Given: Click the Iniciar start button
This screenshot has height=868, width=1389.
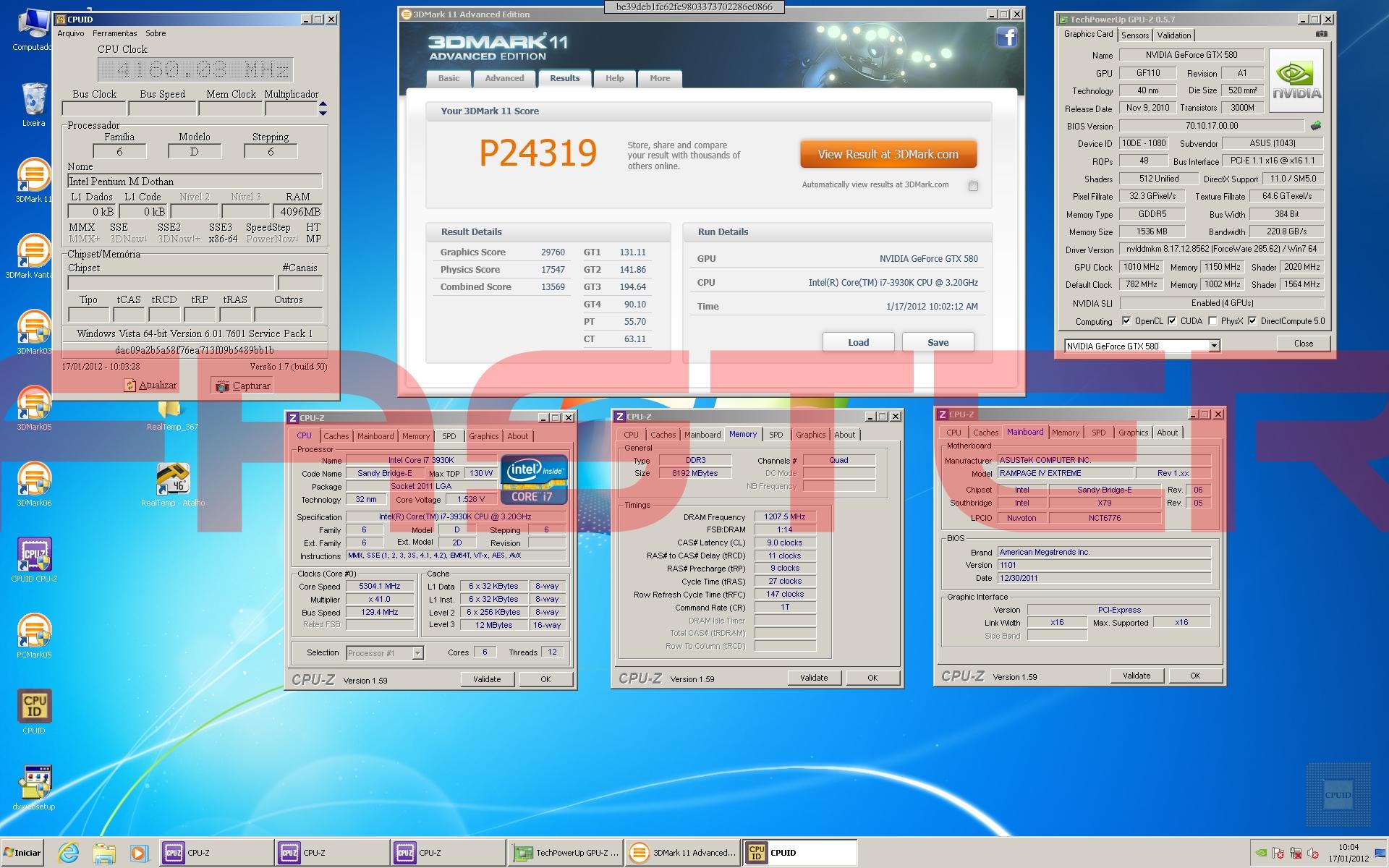Looking at the screenshot, I should click(22, 853).
